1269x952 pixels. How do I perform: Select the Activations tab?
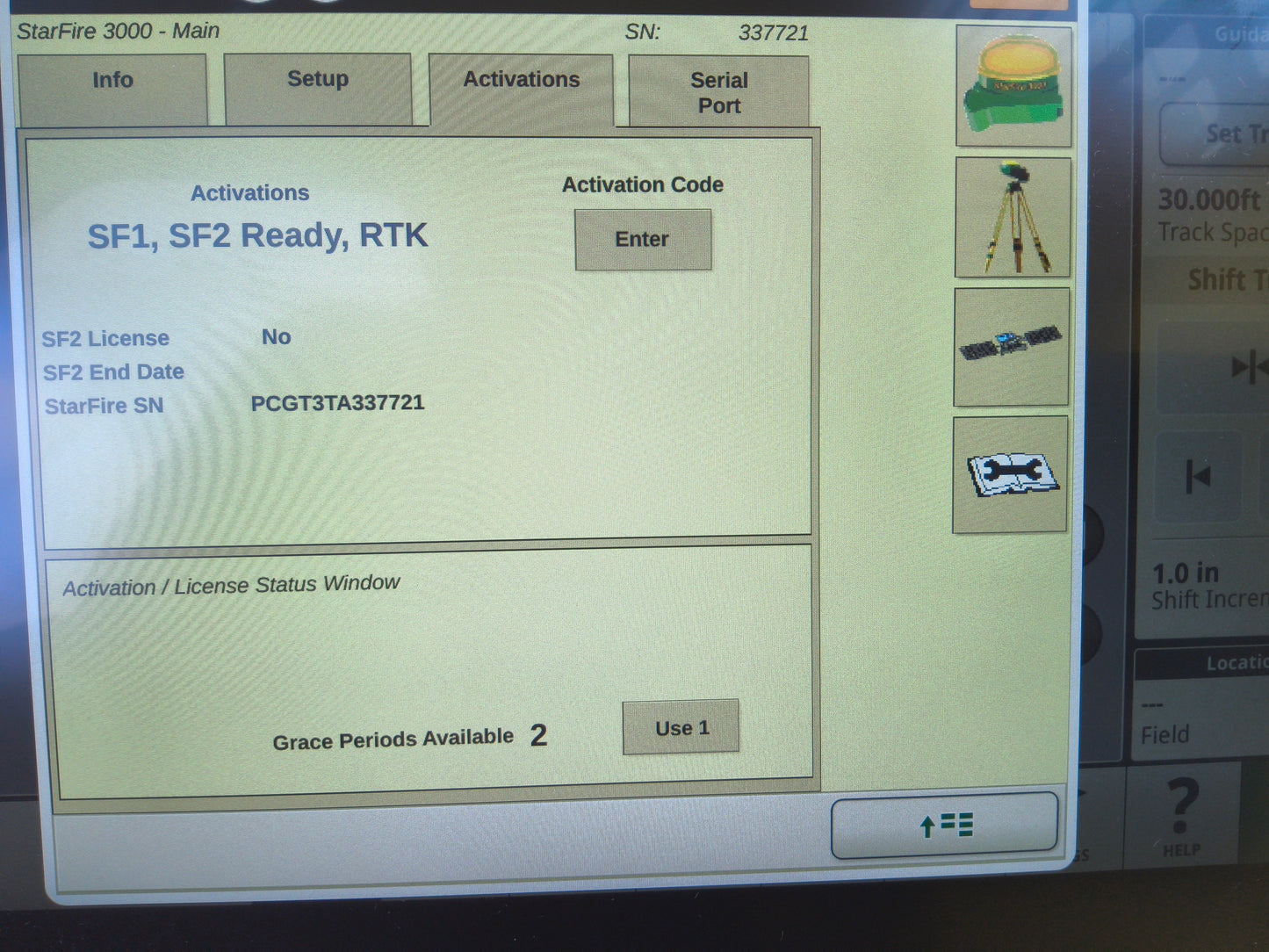(x=521, y=90)
